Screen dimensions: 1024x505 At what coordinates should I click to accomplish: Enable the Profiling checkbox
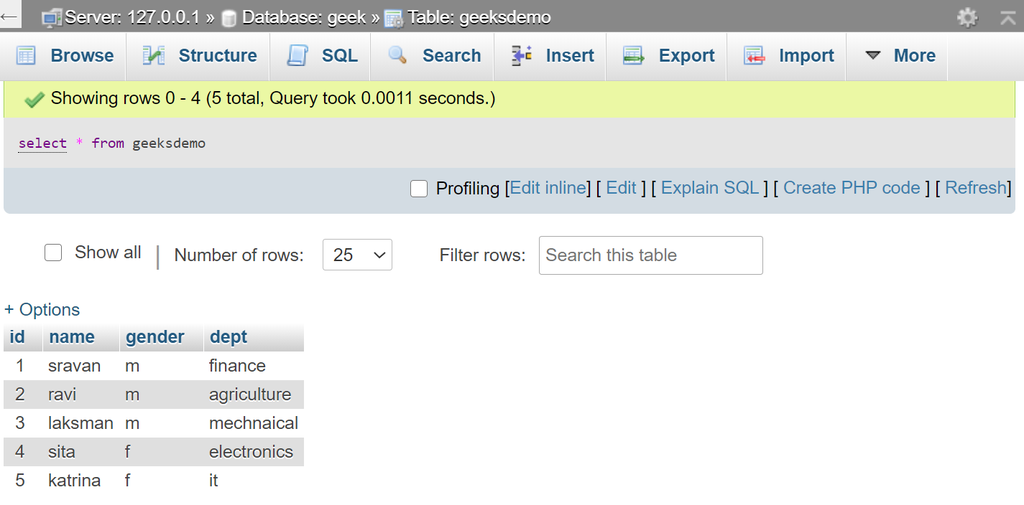coord(419,188)
